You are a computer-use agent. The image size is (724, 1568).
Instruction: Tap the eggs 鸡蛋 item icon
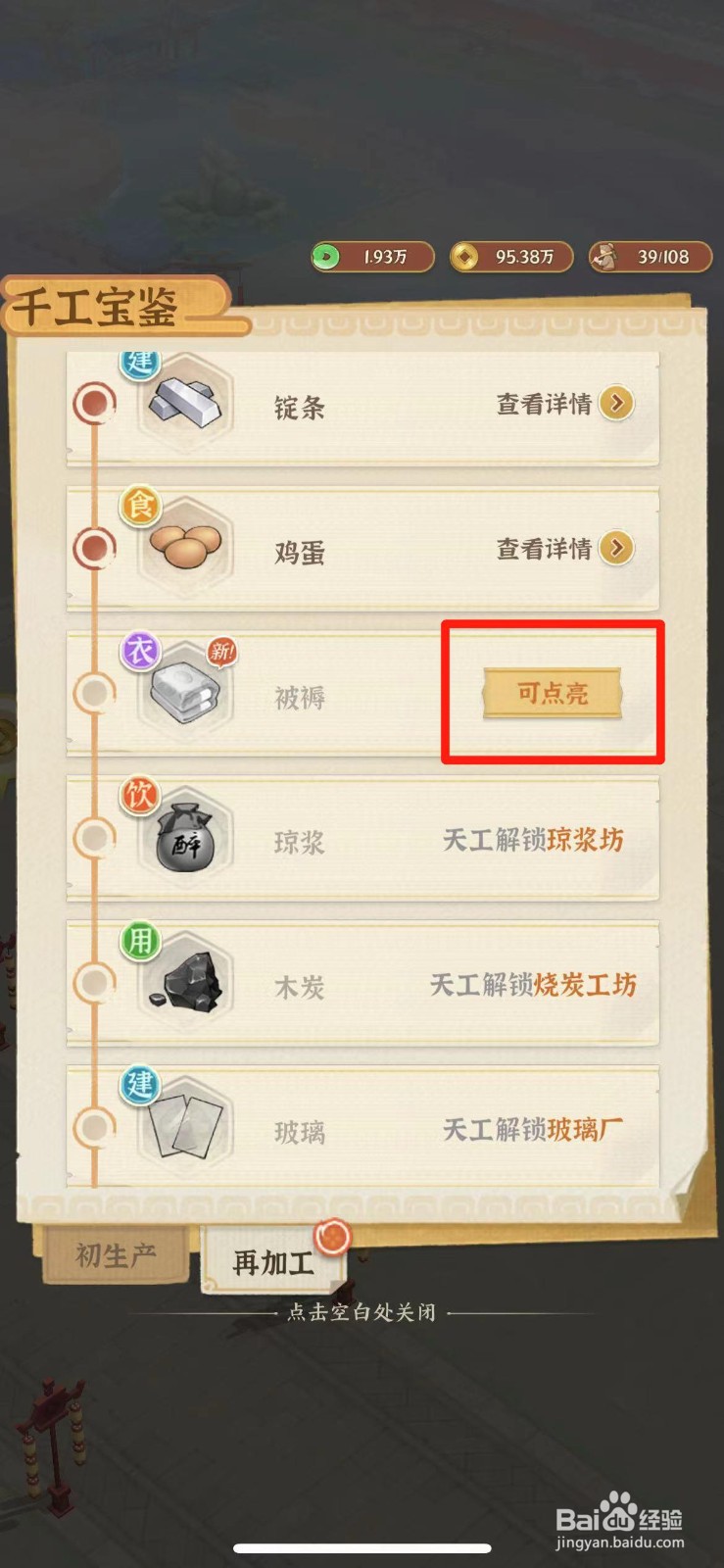[185, 548]
